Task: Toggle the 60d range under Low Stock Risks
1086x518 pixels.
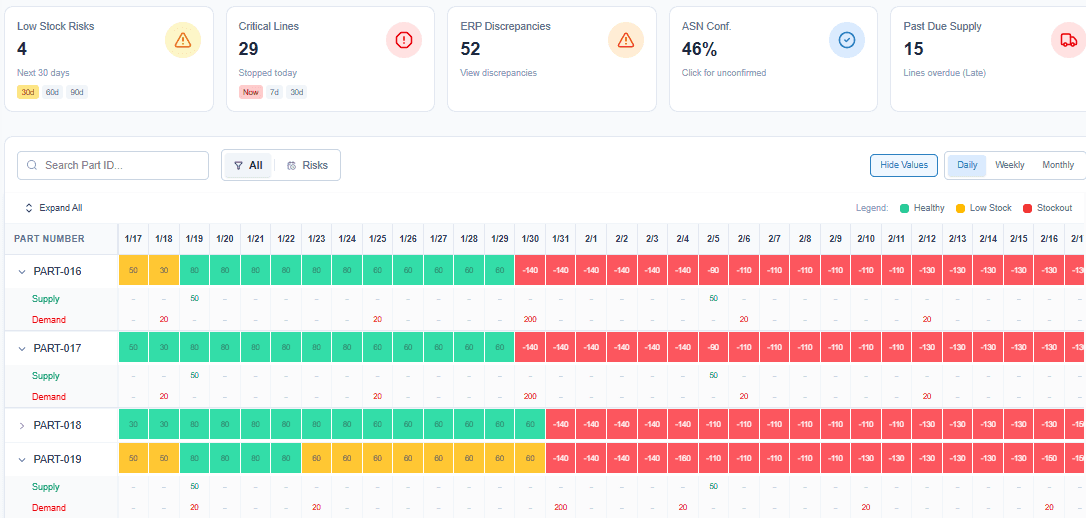Action: (52, 92)
